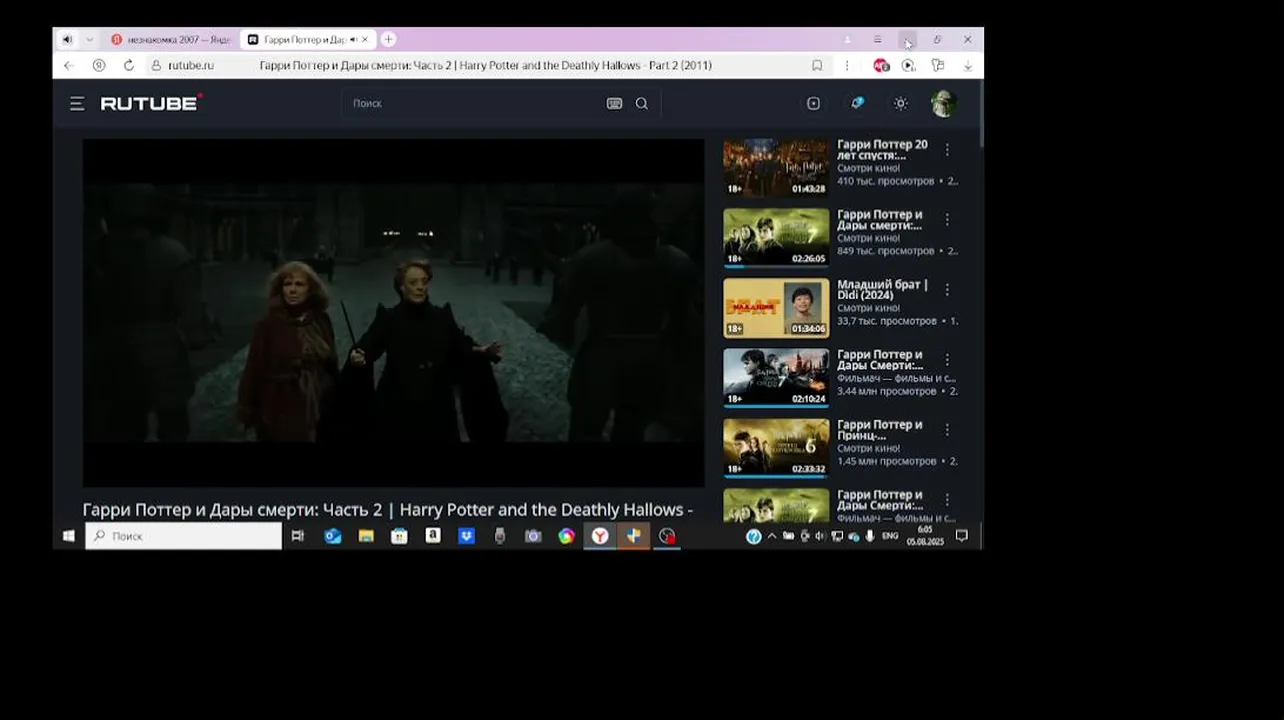Select the 'Гарри Поттер и Дар' tab
Viewport: 1284px width, 720px height.
[x=306, y=39]
